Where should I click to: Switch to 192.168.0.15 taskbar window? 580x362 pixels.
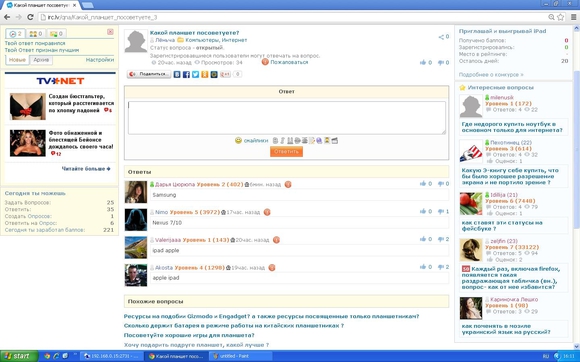[x=111, y=356]
